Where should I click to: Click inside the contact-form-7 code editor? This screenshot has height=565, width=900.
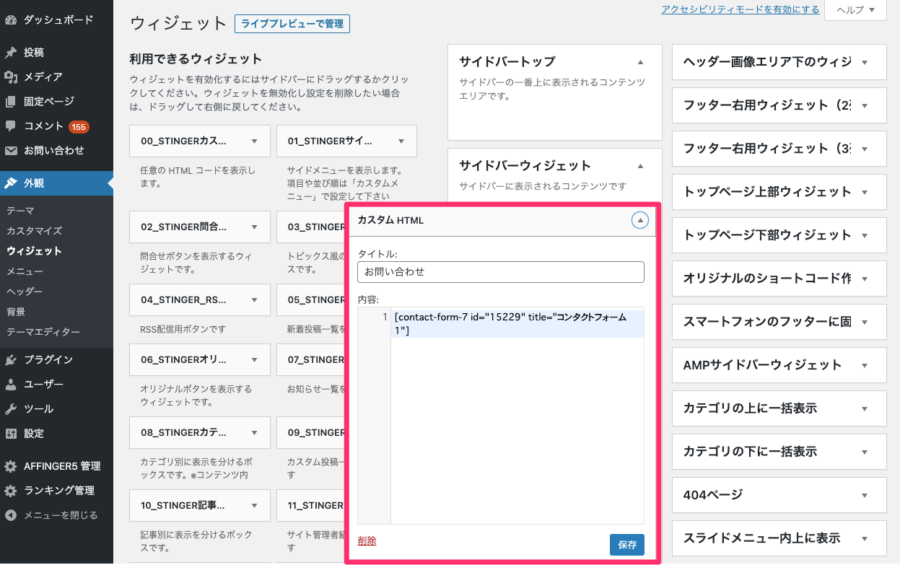point(517,416)
